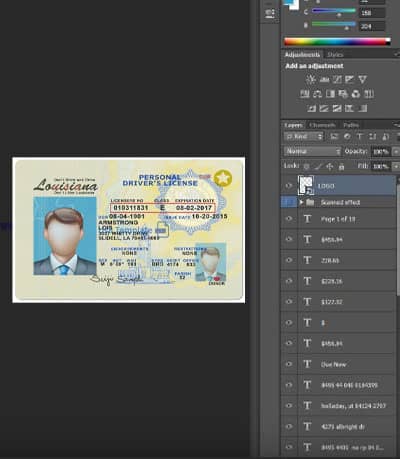Add an Invert adjustment layer

tap(311, 108)
